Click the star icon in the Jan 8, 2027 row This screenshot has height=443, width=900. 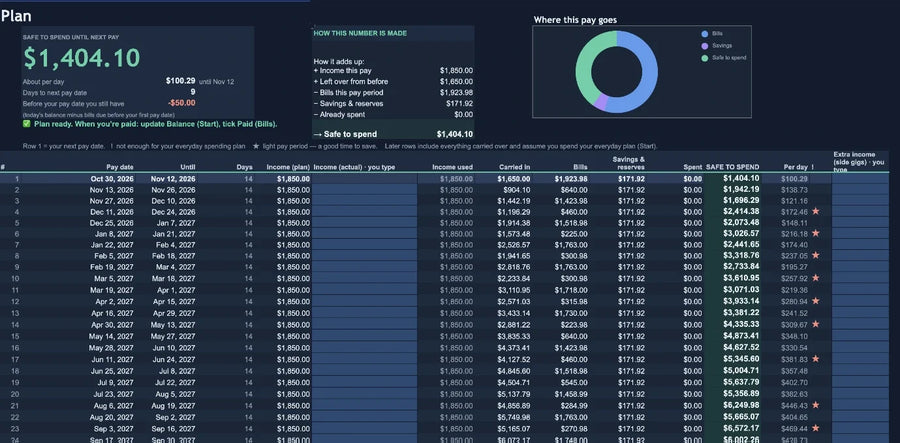(816, 234)
